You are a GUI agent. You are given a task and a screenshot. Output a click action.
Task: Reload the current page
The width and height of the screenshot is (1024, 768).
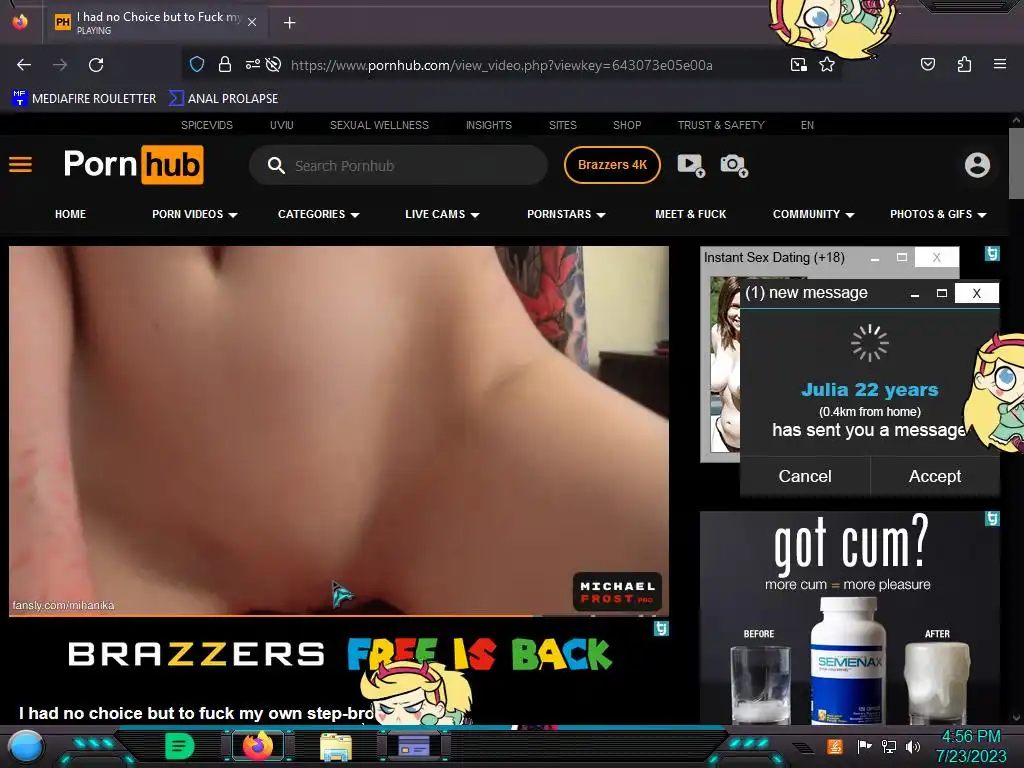point(96,65)
